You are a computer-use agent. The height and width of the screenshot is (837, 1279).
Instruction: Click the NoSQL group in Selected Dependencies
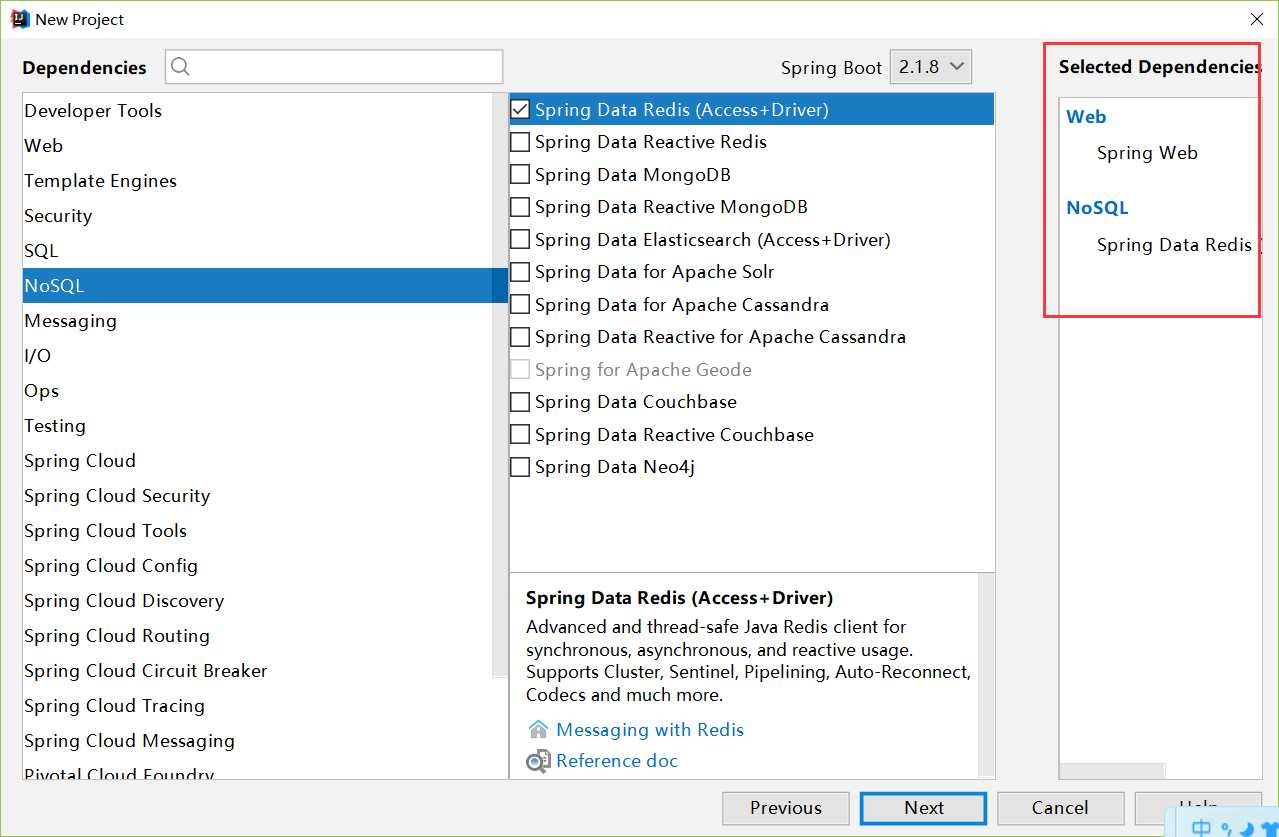[x=1097, y=208]
